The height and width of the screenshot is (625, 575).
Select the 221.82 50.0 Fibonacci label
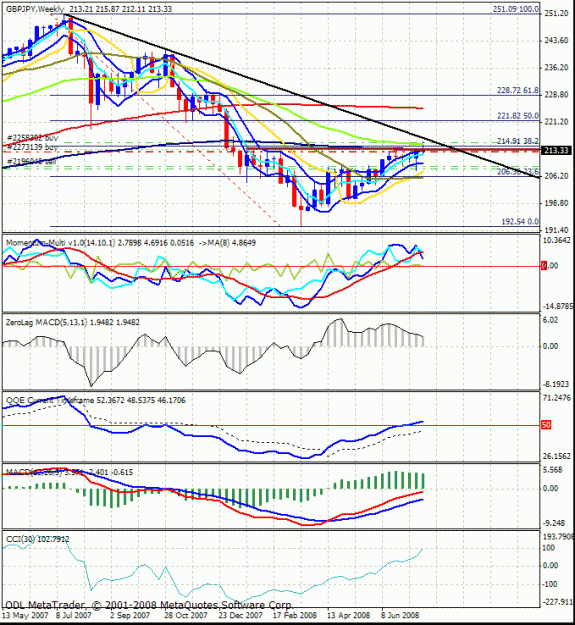coord(518,116)
